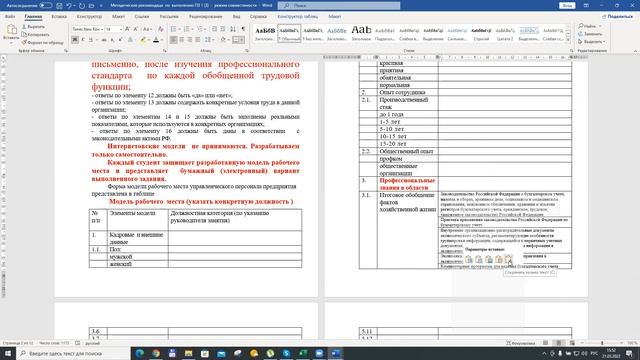The height and width of the screenshot is (360, 640).
Task: Open the Выделить (select) dropdown
Action: click(592, 42)
